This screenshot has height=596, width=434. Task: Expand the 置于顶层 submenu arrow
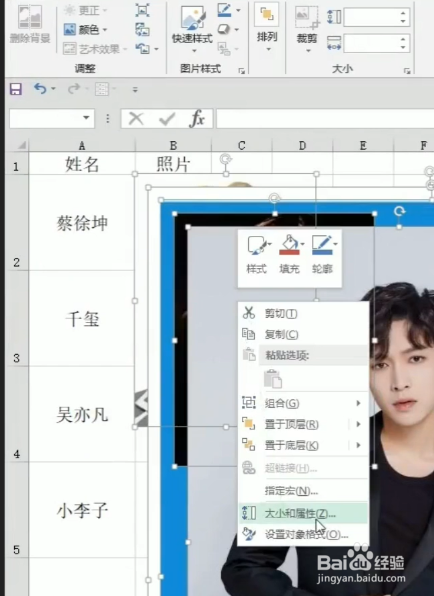358,424
